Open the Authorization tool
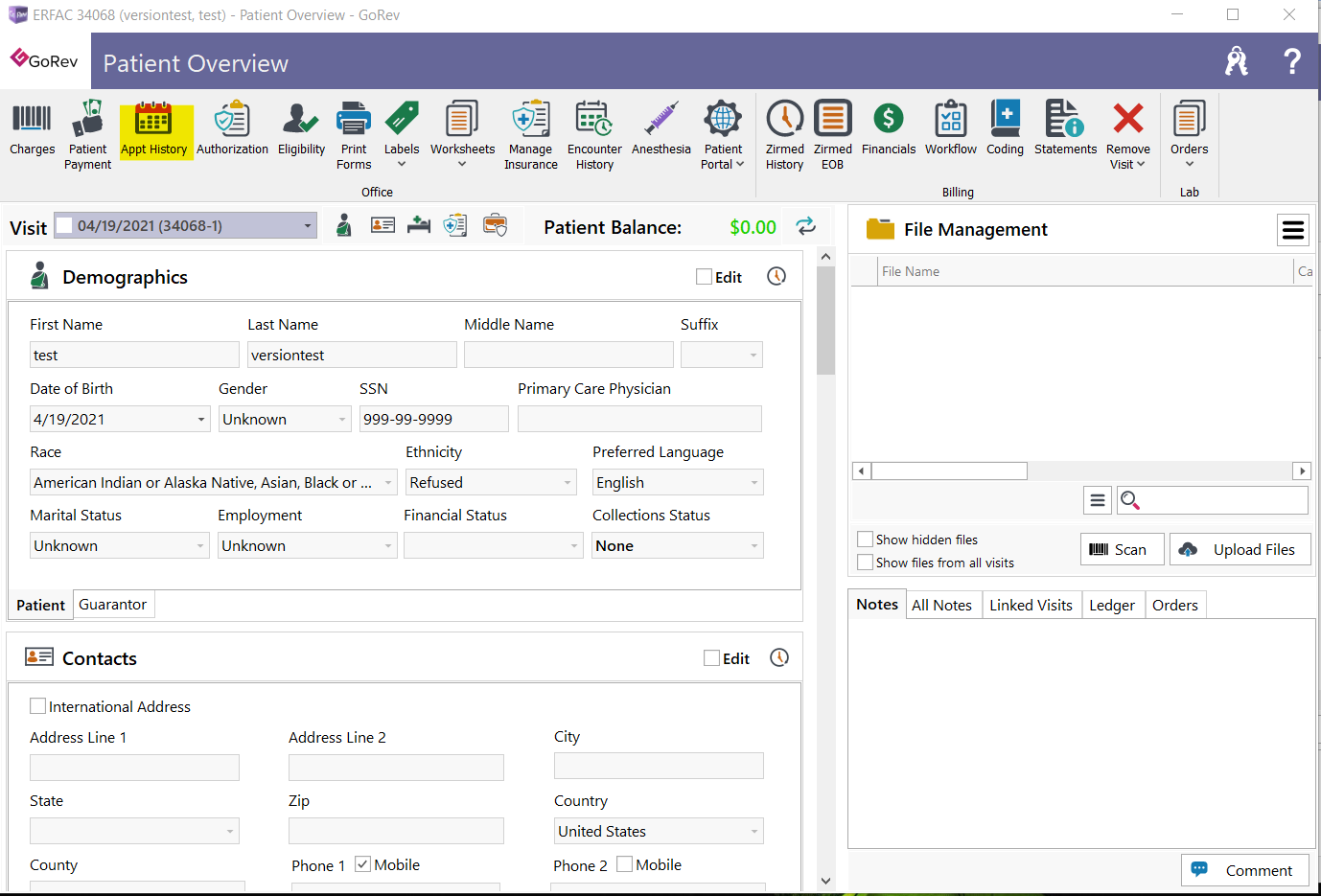1321x896 pixels. point(232,129)
